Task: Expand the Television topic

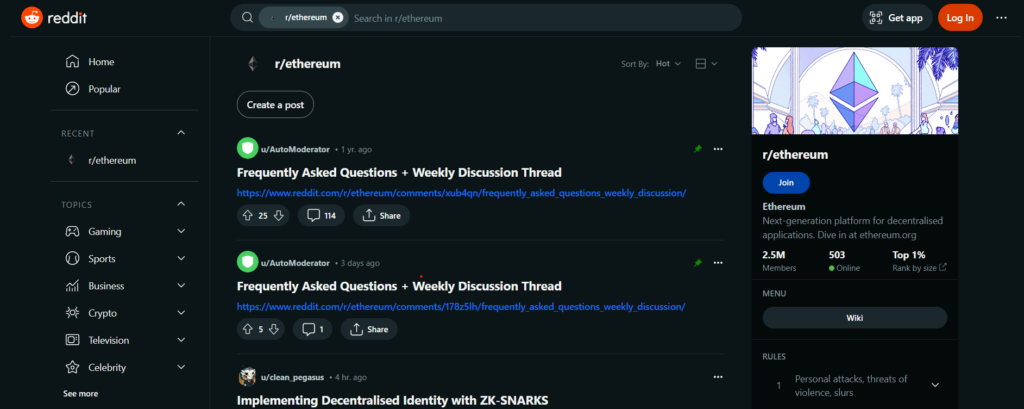Action: pyautogui.click(x=181, y=340)
